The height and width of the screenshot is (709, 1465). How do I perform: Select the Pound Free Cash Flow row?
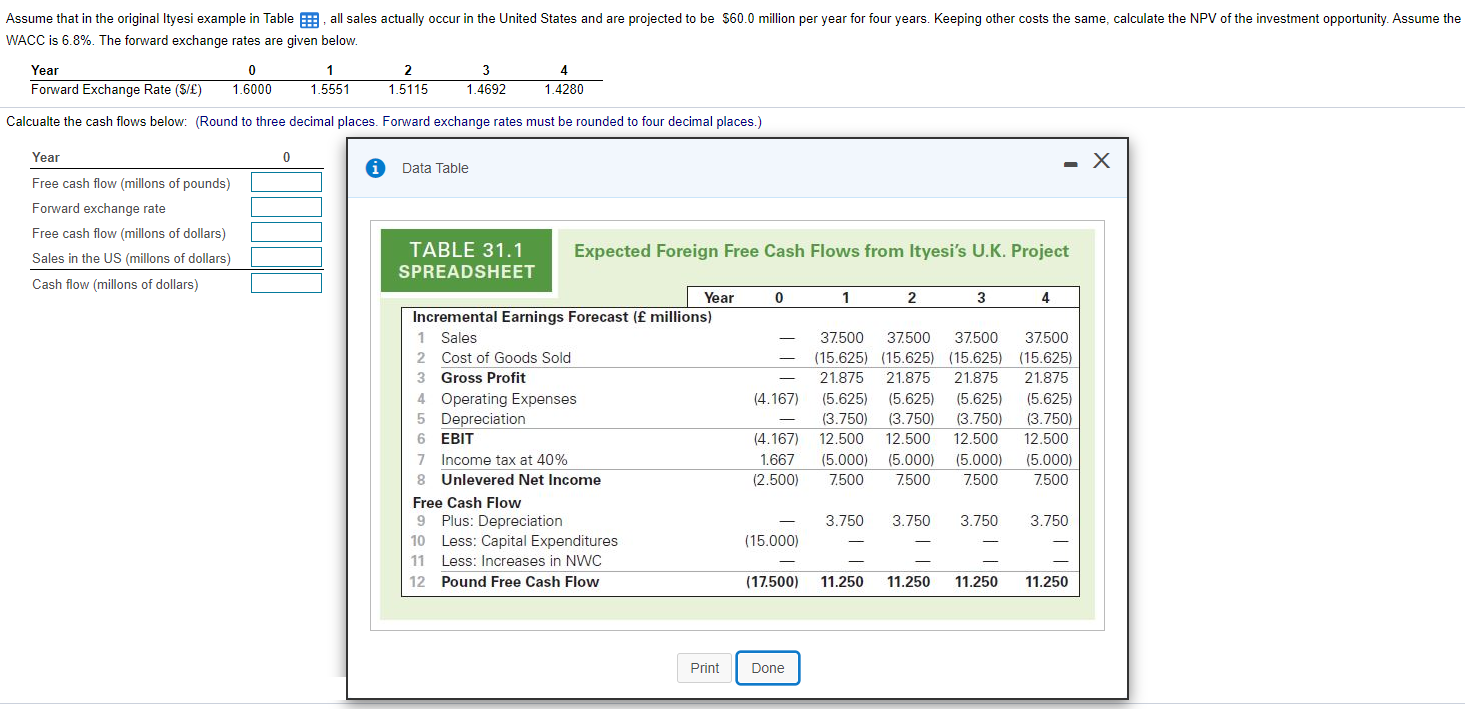520,582
